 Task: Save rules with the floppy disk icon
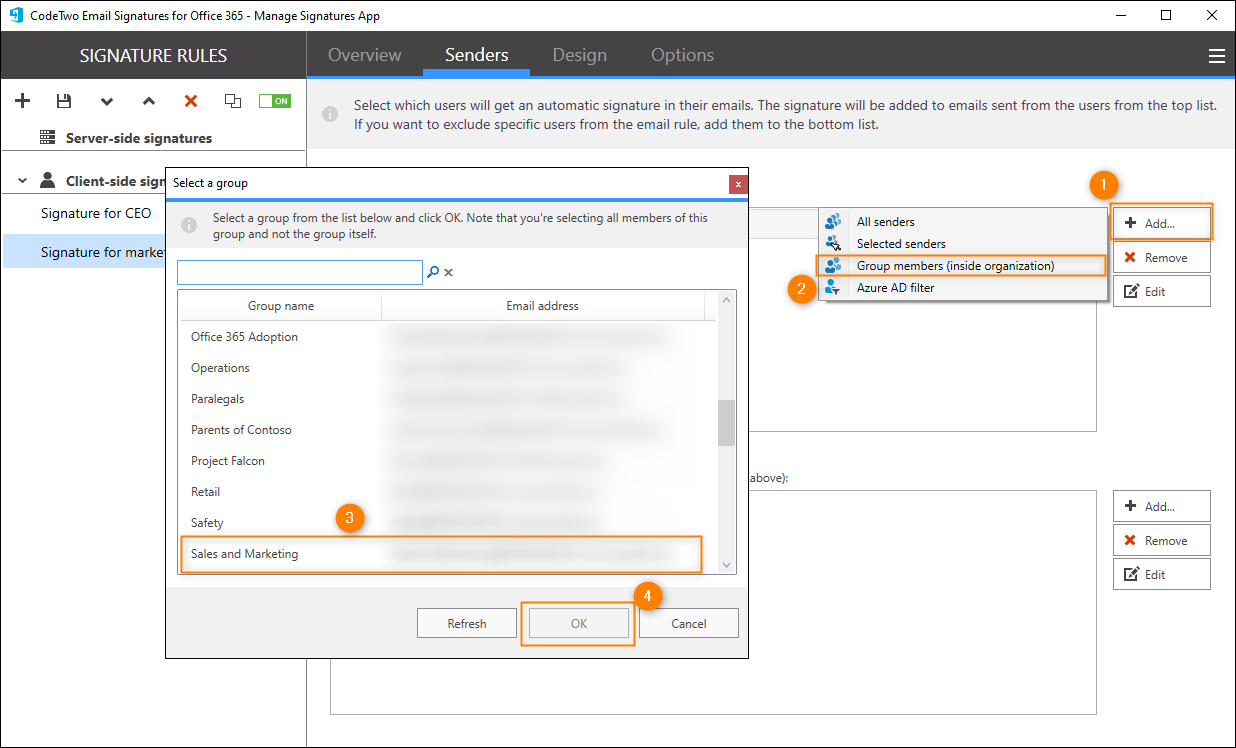pos(64,101)
